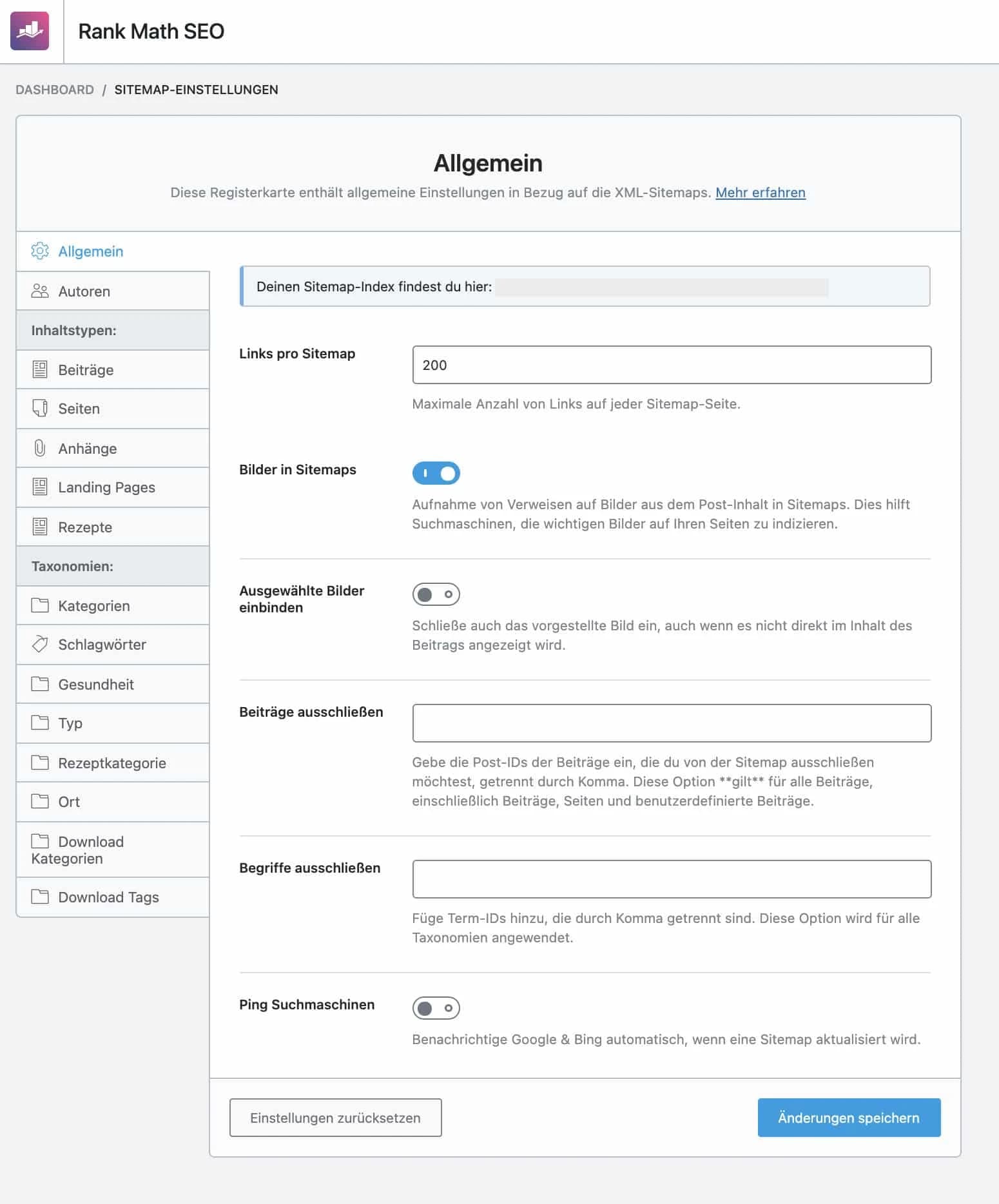Open the Mehr erfahren link

pos(761,193)
